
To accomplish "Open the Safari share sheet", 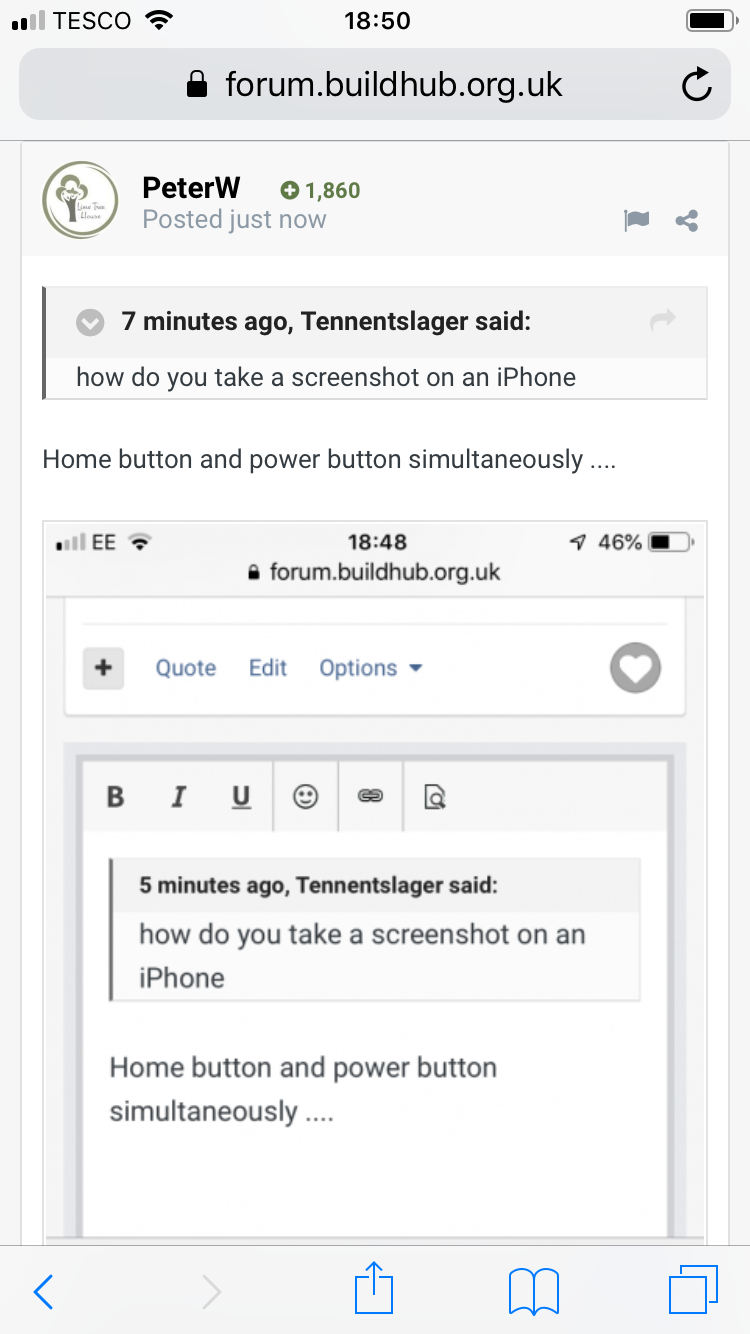I will 375,1288.
